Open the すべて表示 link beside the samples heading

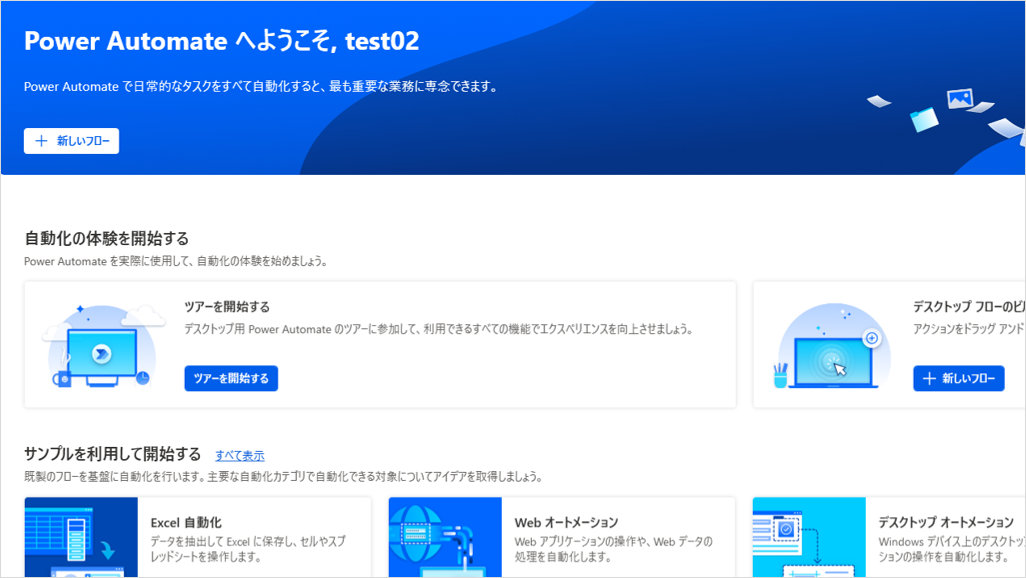click(240, 455)
